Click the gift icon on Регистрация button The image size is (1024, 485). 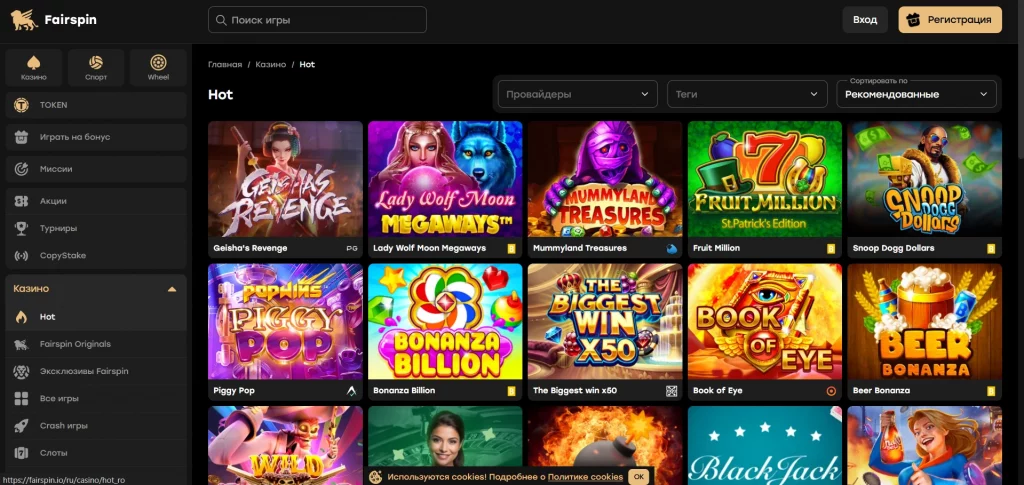tap(914, 20)
